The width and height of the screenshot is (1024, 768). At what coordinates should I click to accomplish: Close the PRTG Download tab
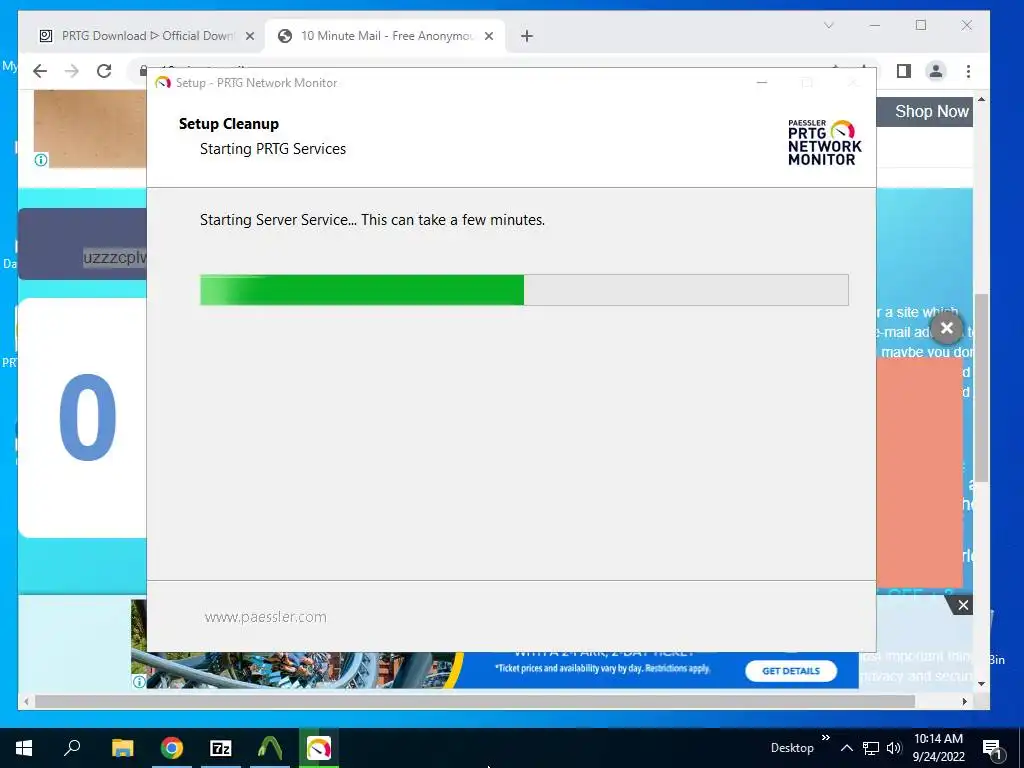(249, 36)
